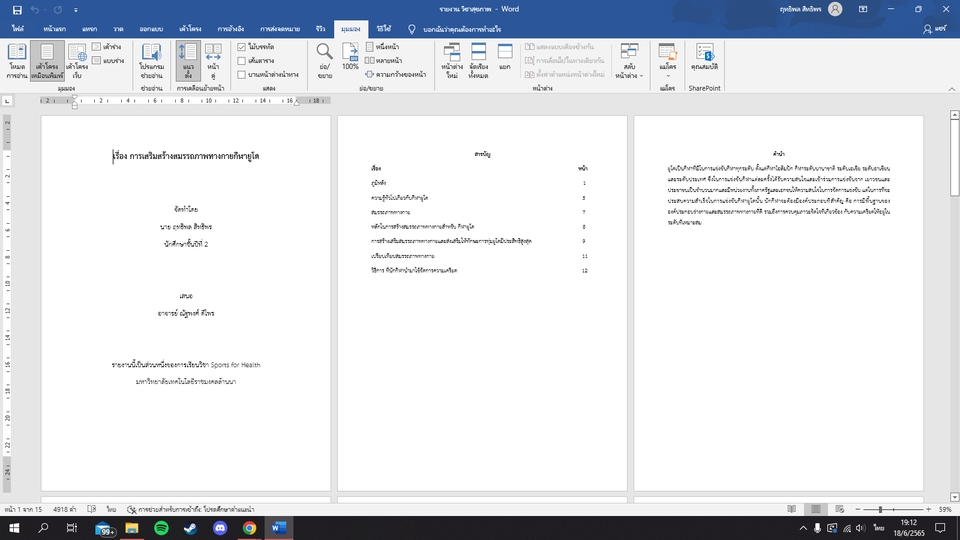Show hidden system tray icons
This screenshot has height=540, width=960.
(803, 528)
